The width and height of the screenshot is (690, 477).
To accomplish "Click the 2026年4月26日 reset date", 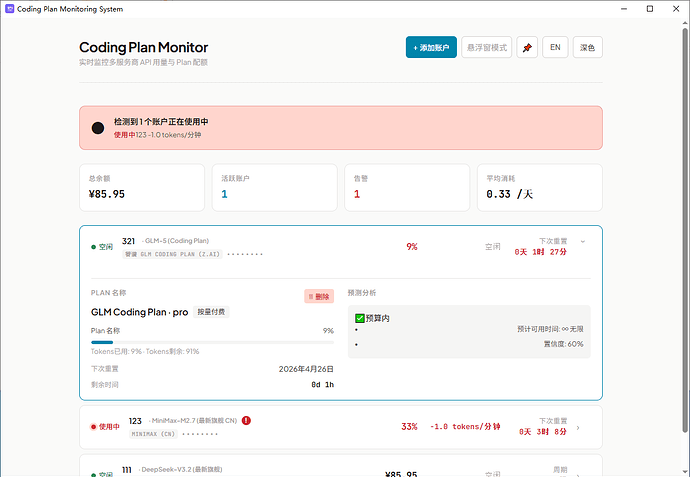I will [306, 369].
